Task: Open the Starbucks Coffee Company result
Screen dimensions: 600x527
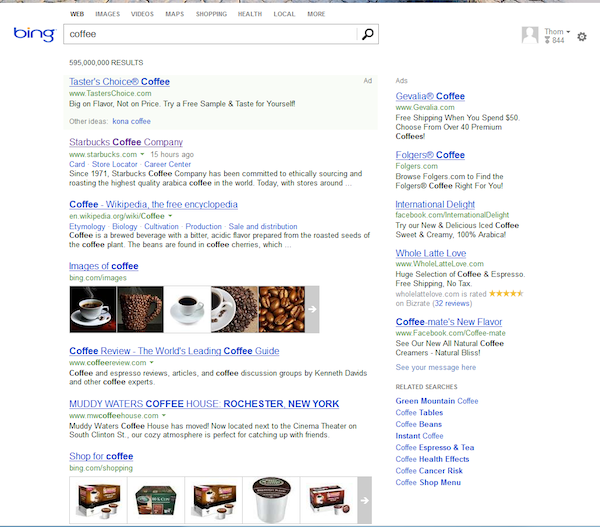Action: pos(126,142)
